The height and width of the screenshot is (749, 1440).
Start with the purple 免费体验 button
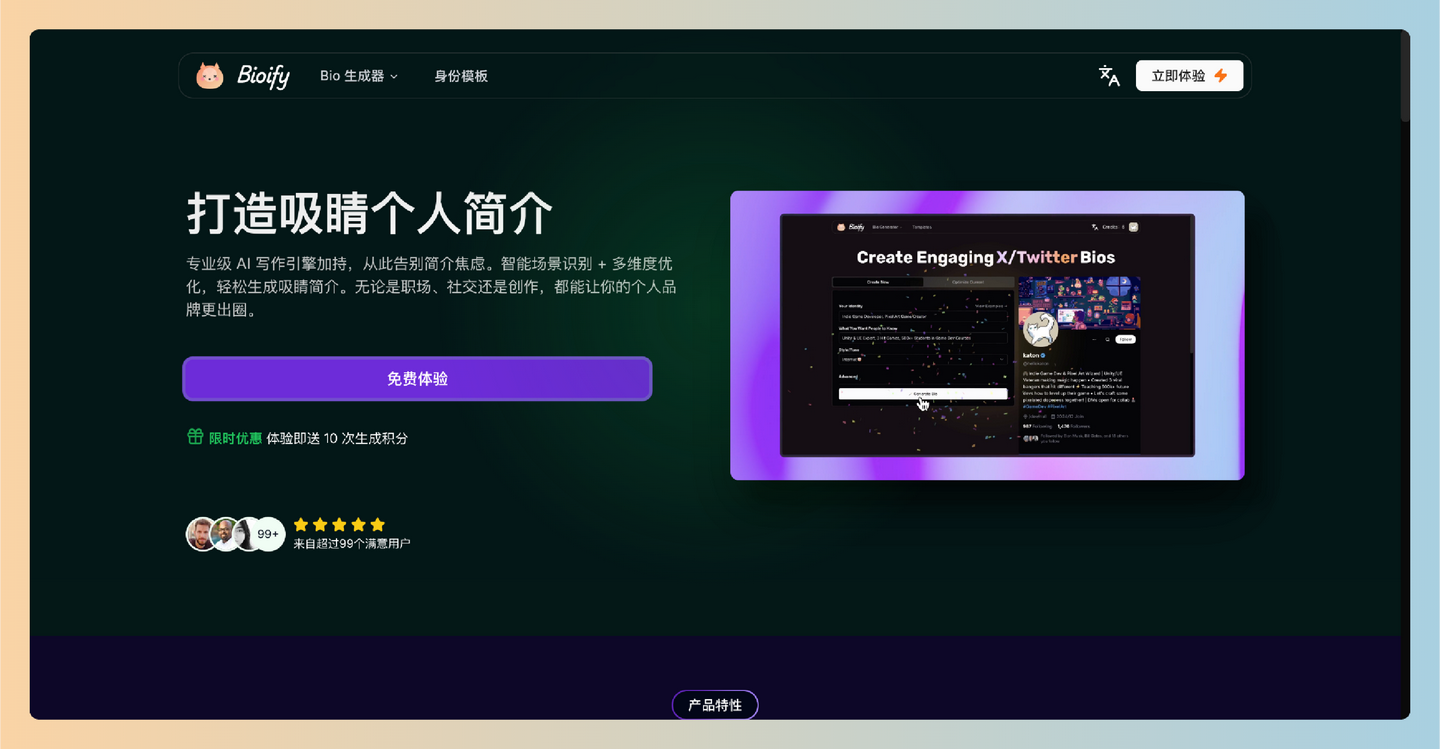[417, 379]
